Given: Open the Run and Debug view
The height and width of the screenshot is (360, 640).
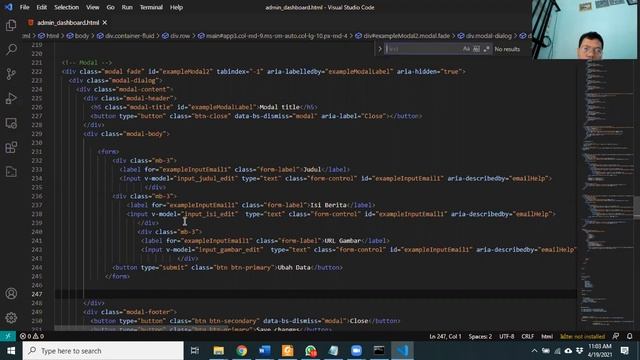Looking at the screenshot, I should tap(11, 98).
